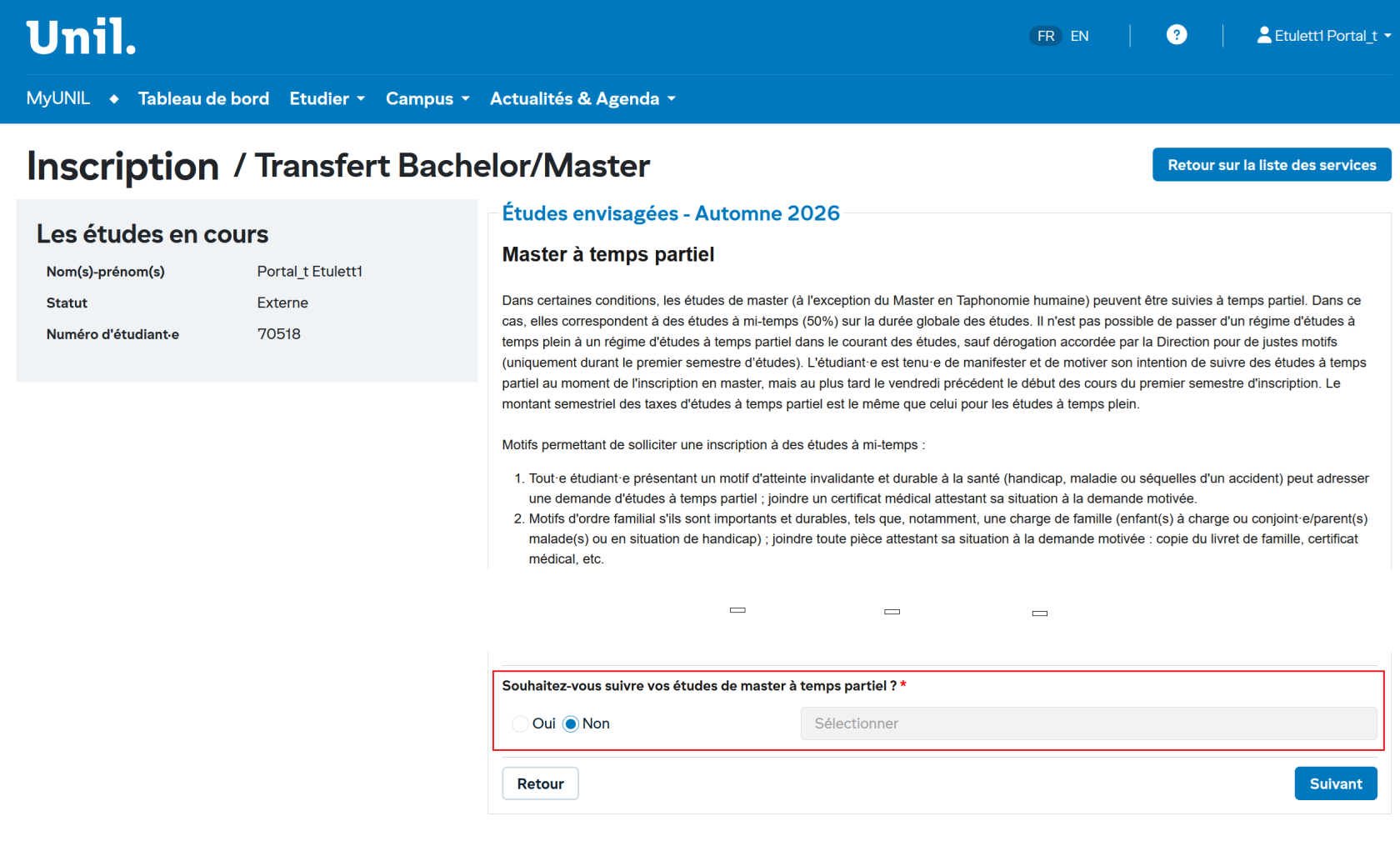Select the Oui radio button
1400x841 pixels.
point(521,723)
